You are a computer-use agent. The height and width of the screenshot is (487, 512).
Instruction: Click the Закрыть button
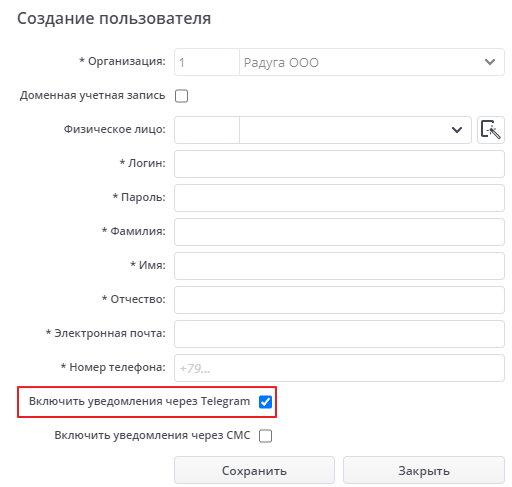424,470
